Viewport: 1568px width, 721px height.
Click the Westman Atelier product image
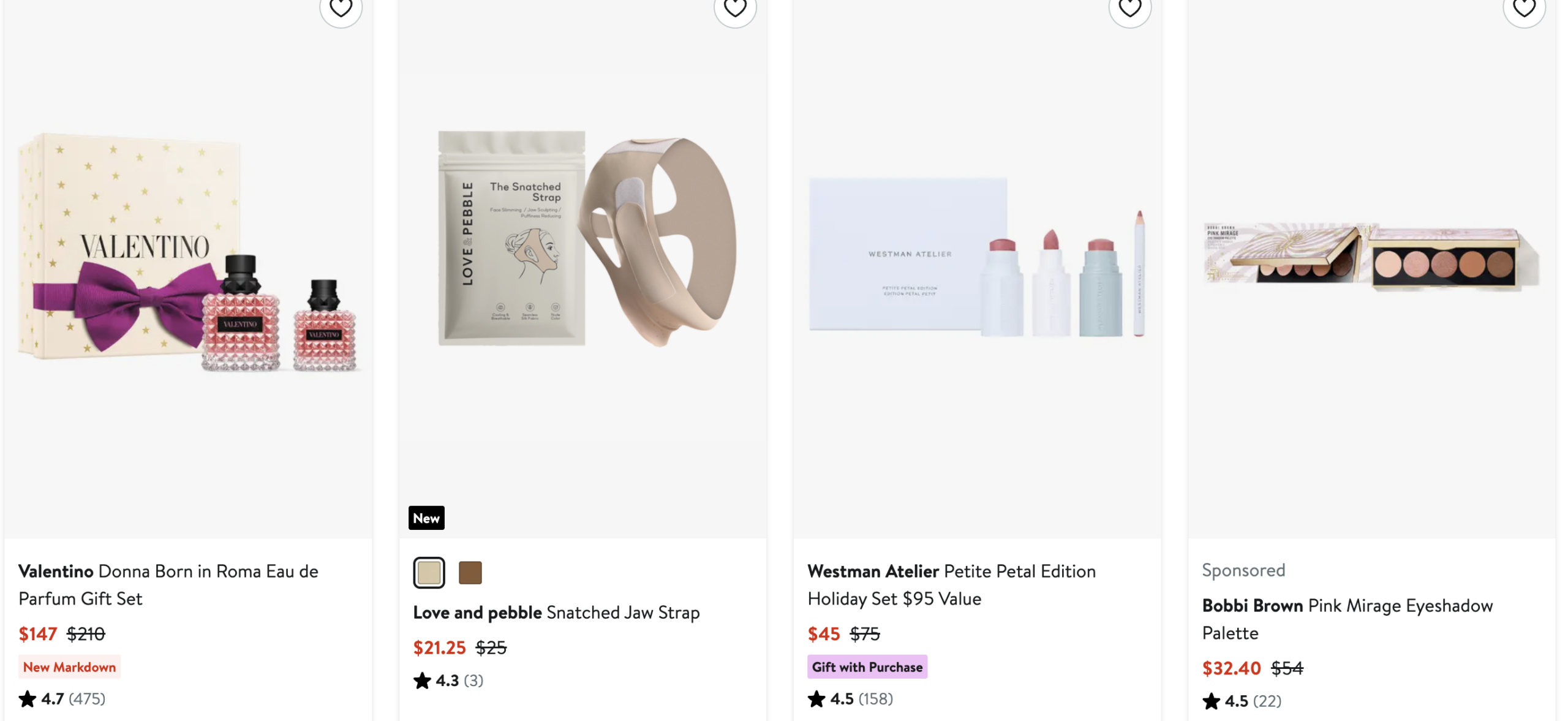click(x=977, y=257)
